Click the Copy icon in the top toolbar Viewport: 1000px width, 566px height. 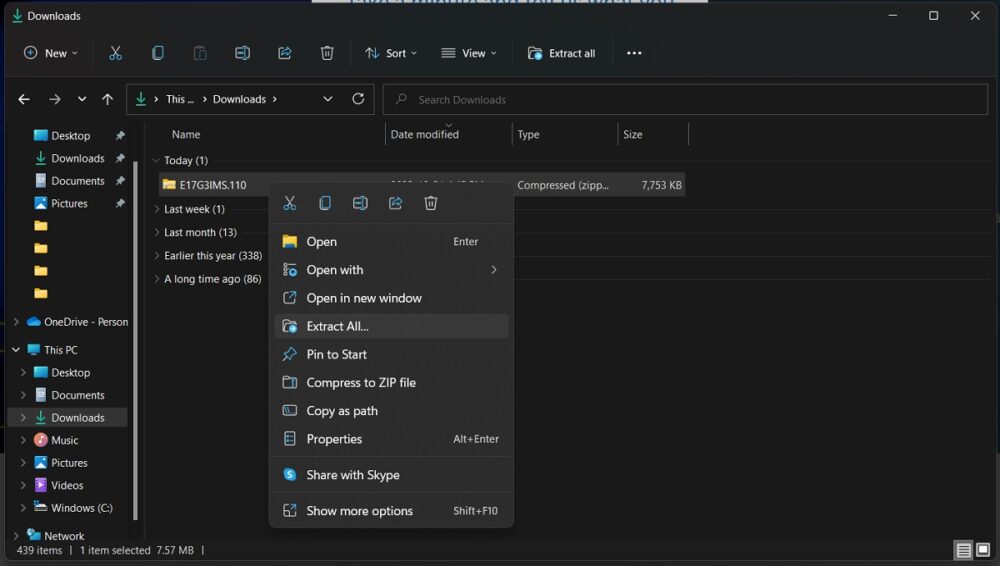click(158, 53)
